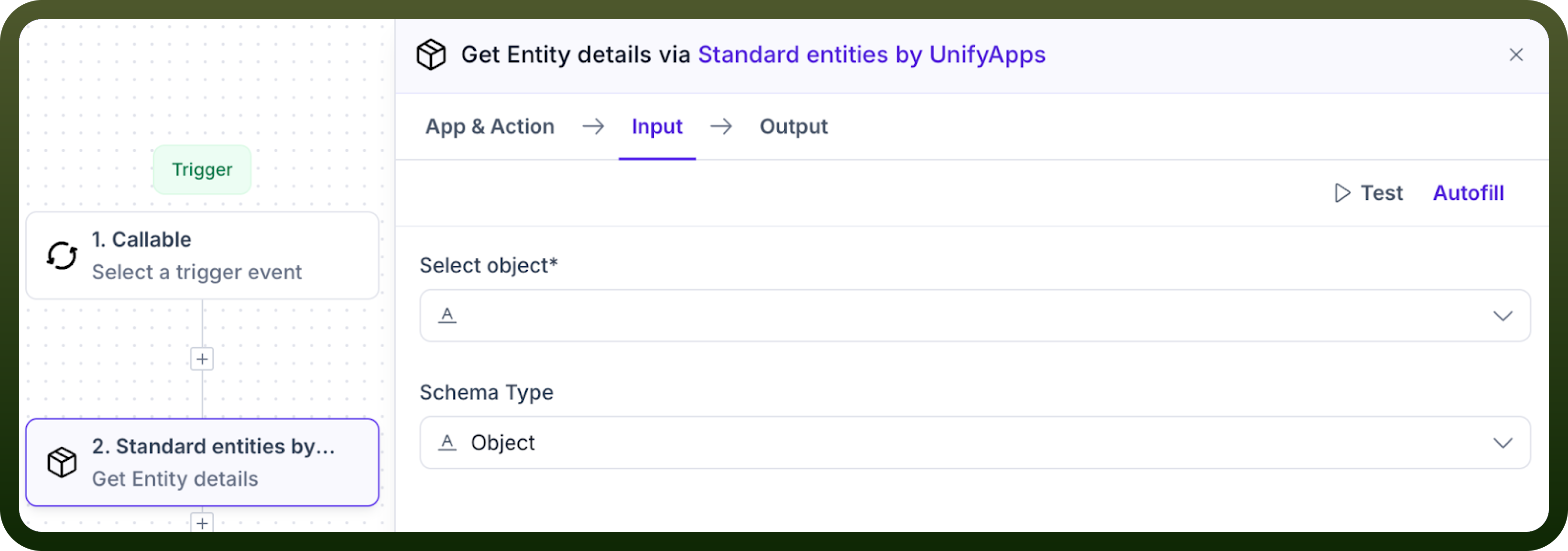Open the Standard entities by UnifyApps link
The image size is (1568, 551).
pyautogui.click(x=871, y=55)
